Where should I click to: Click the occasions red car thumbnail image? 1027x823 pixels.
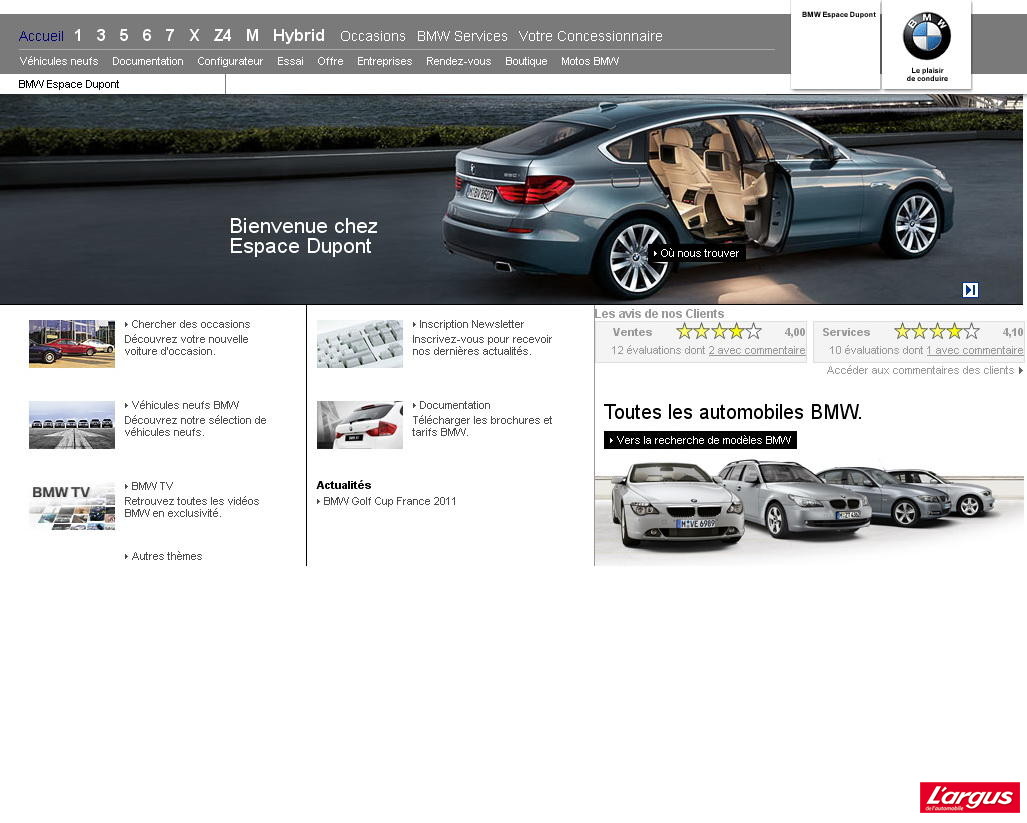(x=71, y=343)
